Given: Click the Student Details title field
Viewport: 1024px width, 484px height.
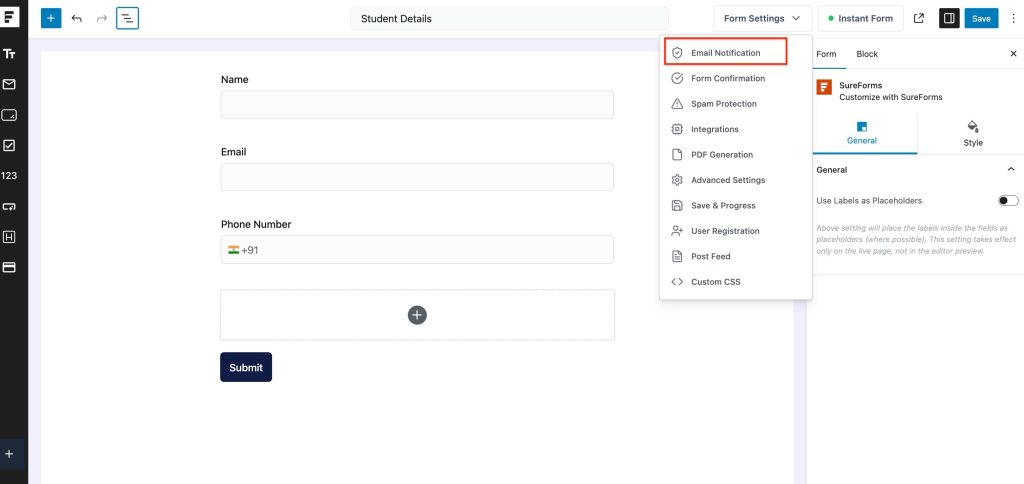Looking at the screenshot, I should pyautogui.click(x=509, y=18).
